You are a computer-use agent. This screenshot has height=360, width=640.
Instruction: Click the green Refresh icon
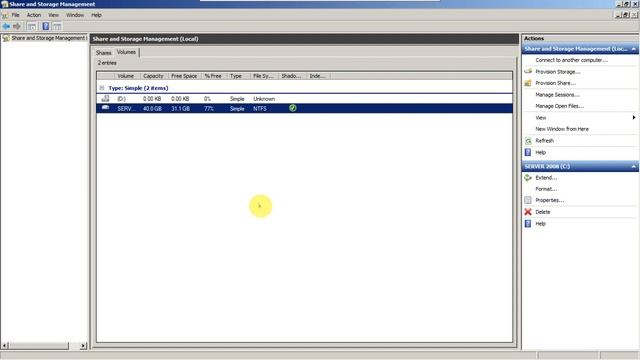click(x=528, y=141)
